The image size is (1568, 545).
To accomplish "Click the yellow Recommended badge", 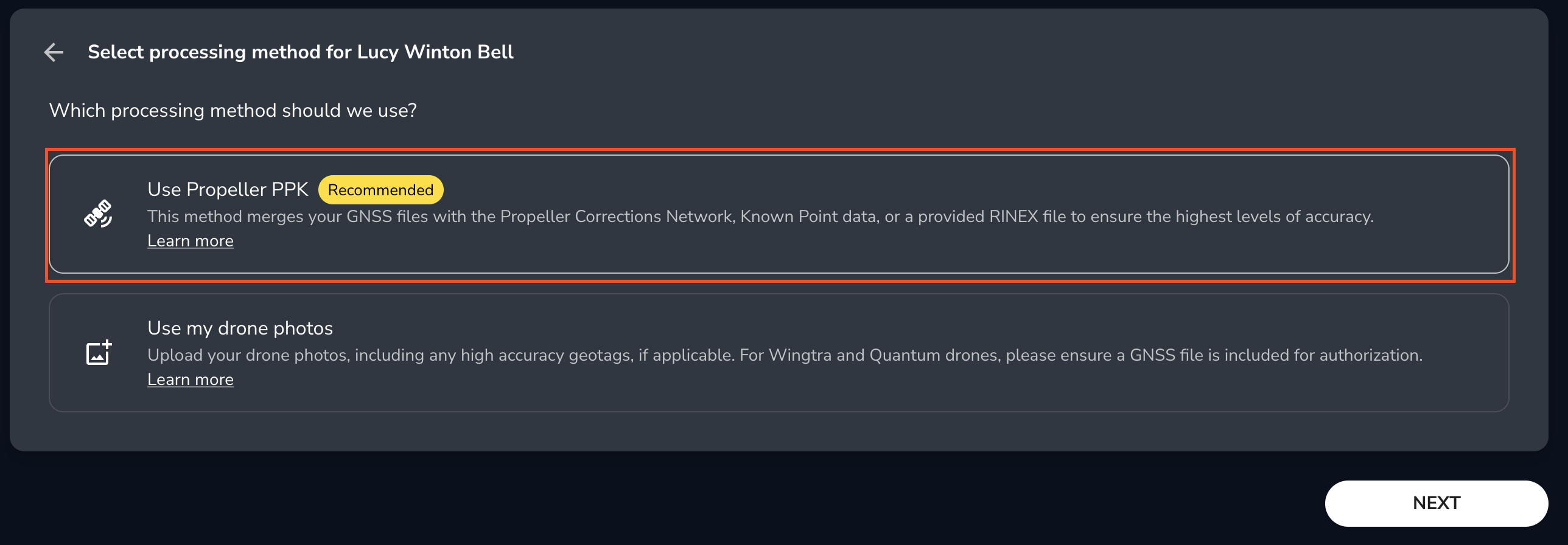I will (380, 190).
